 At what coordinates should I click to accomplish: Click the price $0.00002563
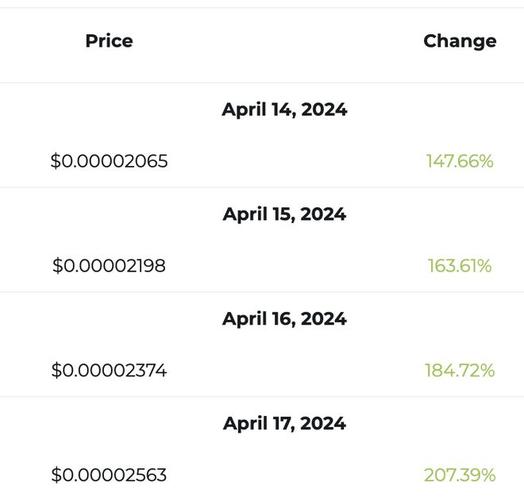tap(109, 475)
